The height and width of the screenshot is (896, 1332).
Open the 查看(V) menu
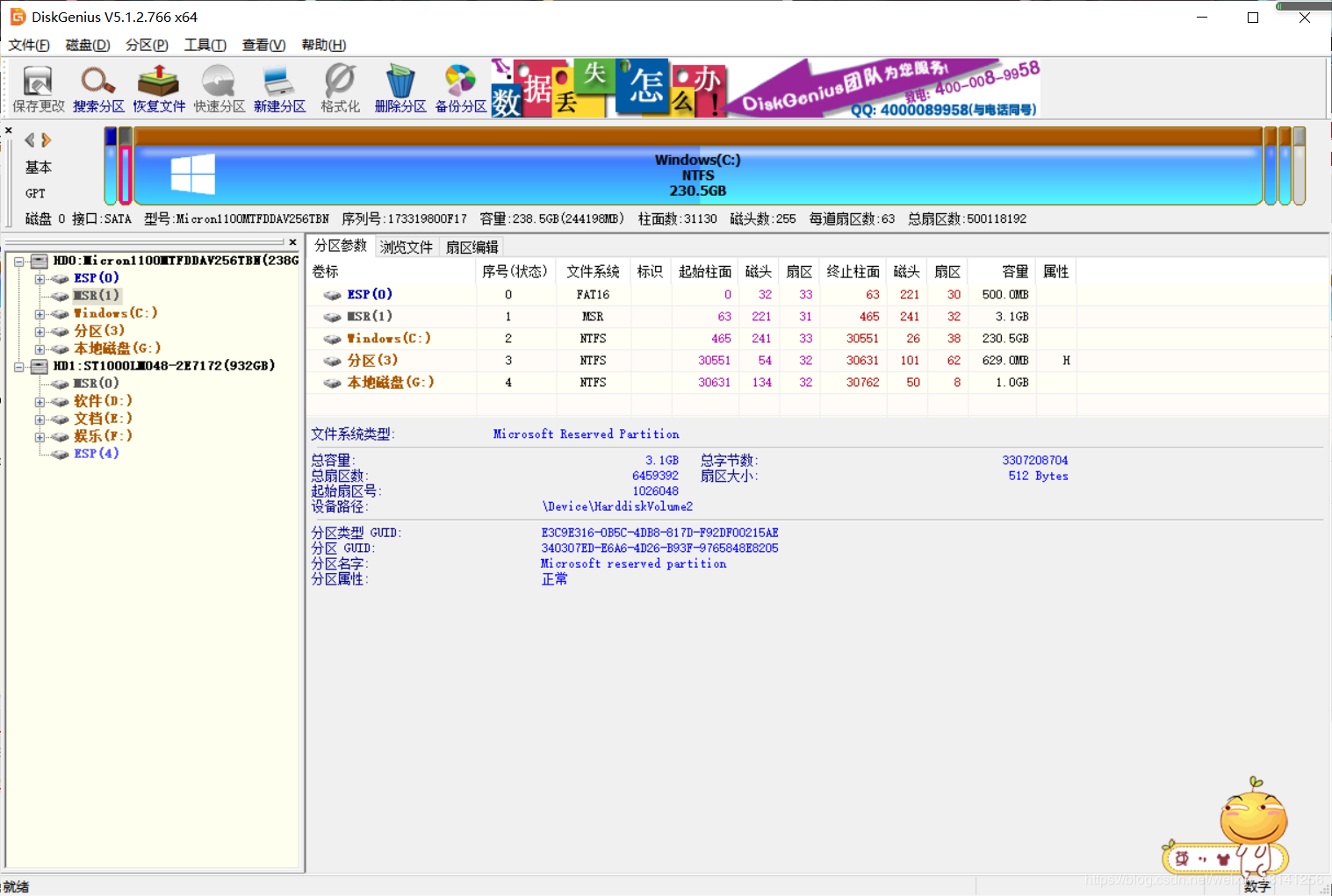click(263, 45)
